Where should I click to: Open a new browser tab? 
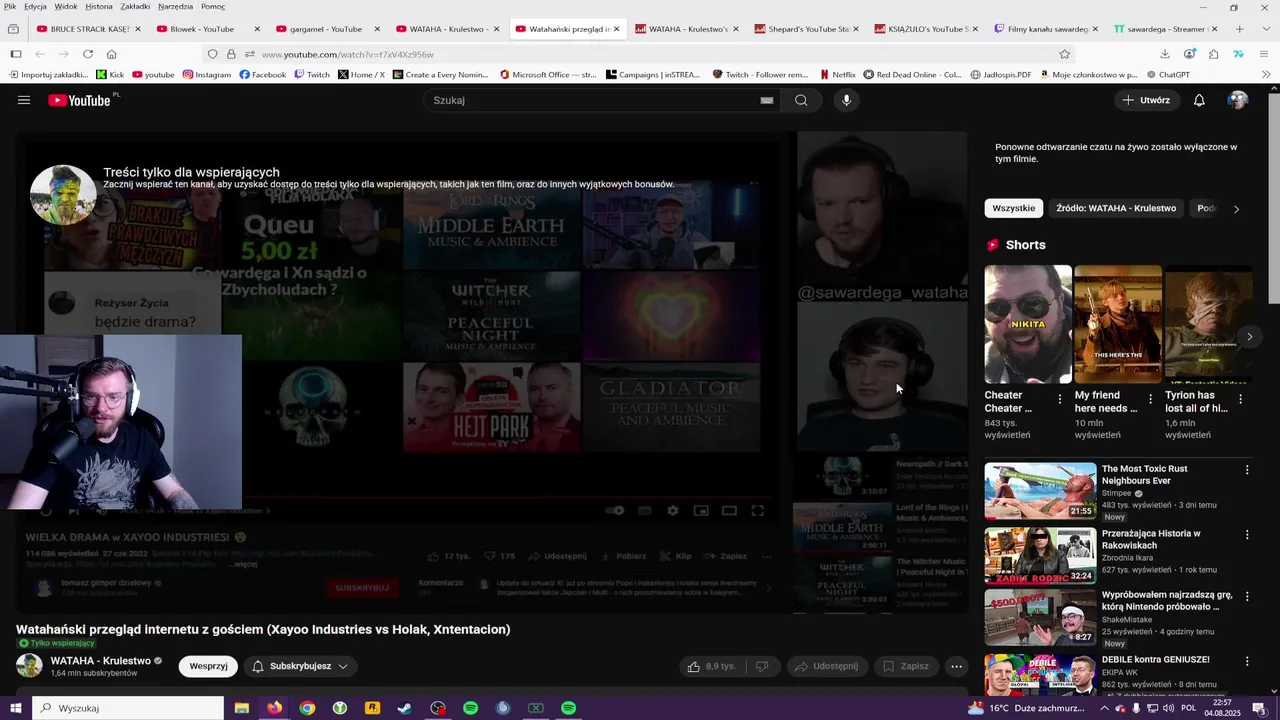click(x=1239, y=29)
